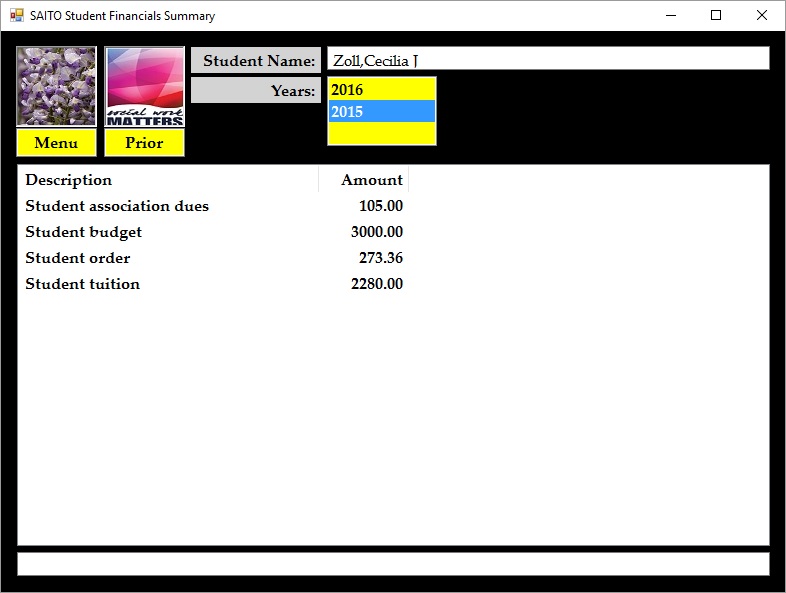Image resolution: width=786 pixels, height=593 pixels.
Task: Select the Student order row
Action: pos(78,258)
